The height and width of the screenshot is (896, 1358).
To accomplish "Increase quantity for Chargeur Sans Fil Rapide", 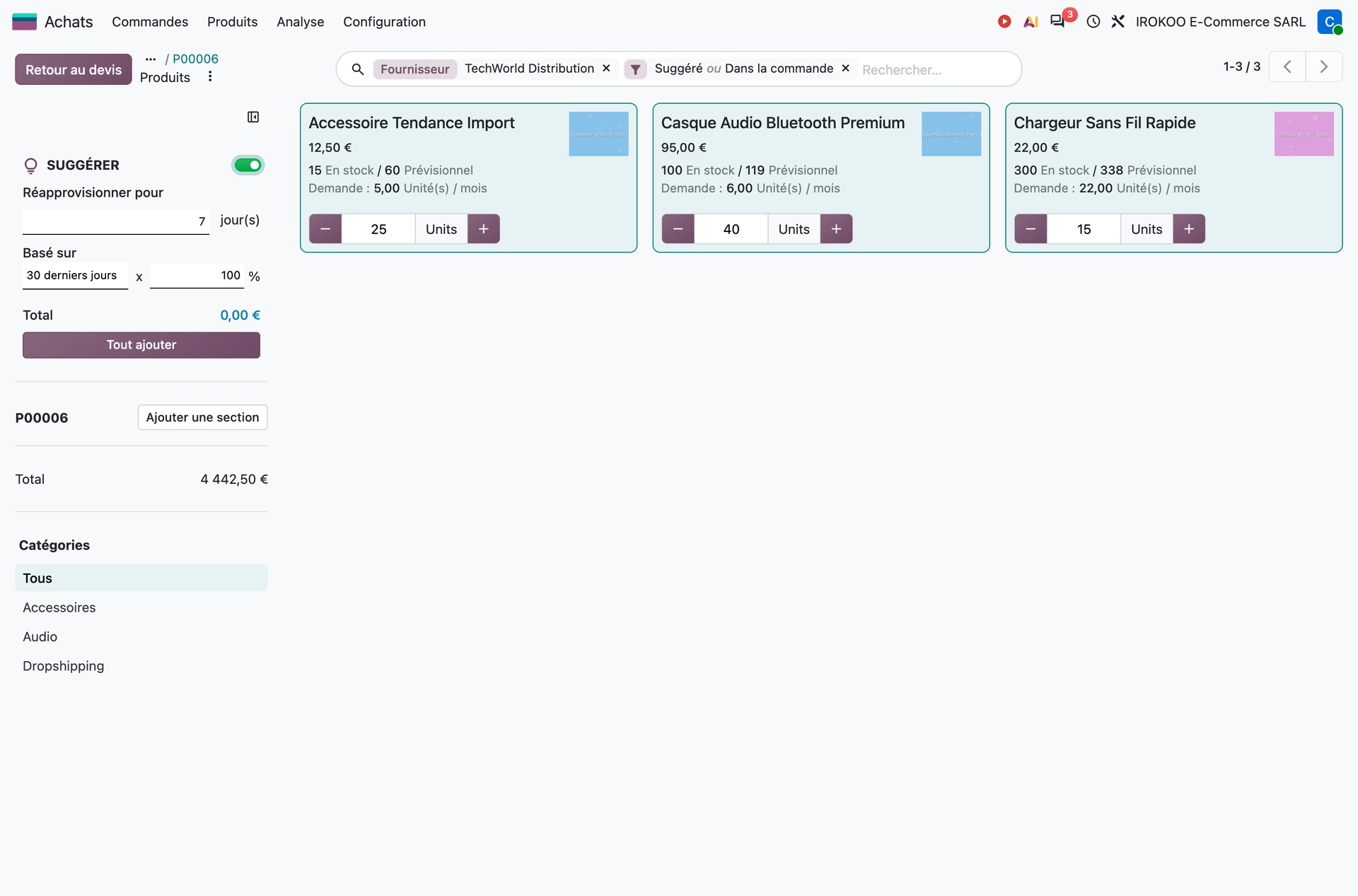I will (1189, 229).
